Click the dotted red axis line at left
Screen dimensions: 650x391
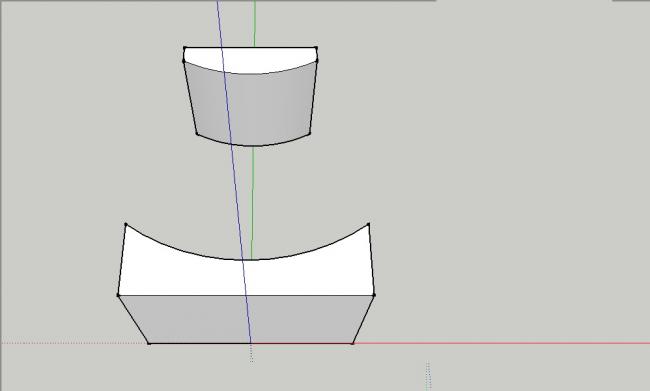pyautogui.click(x=75, y=343)
